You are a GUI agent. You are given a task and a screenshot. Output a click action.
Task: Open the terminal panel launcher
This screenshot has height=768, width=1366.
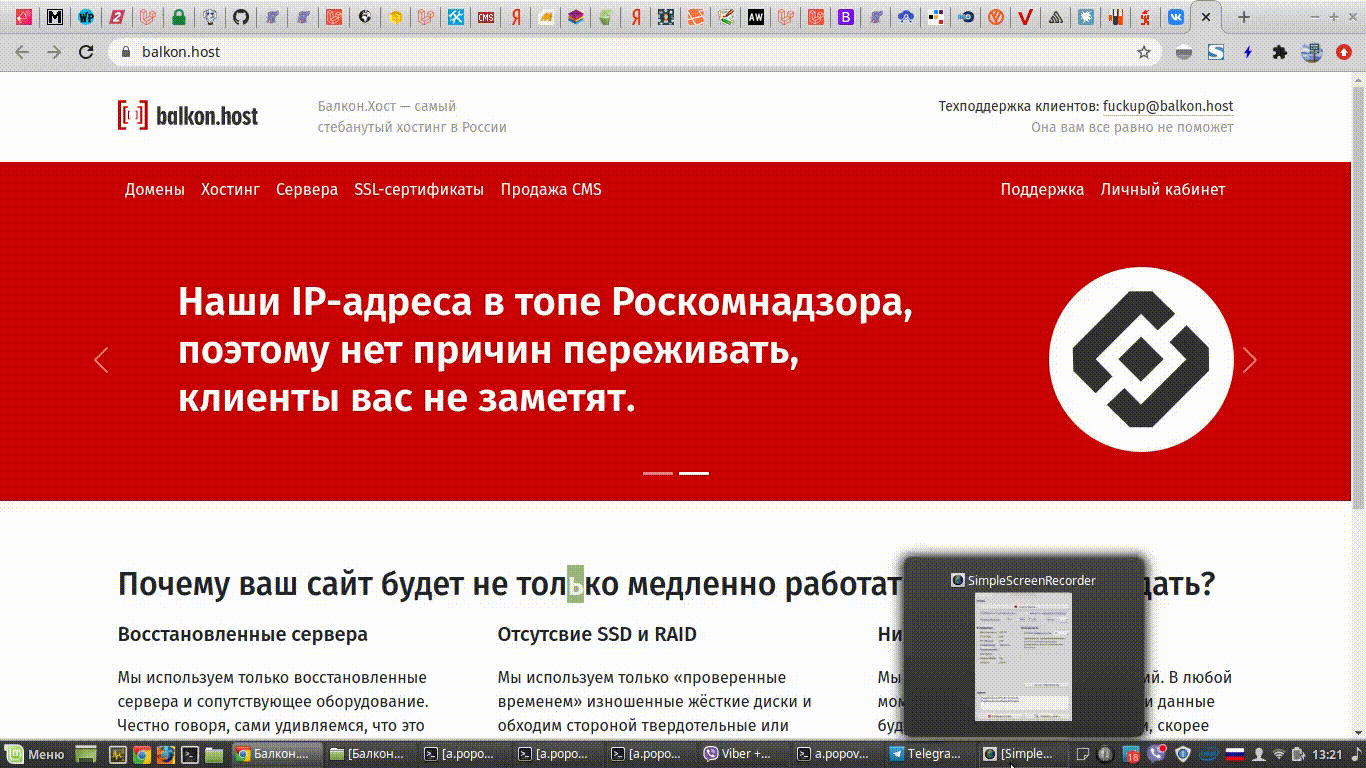(x=189, y=754)
